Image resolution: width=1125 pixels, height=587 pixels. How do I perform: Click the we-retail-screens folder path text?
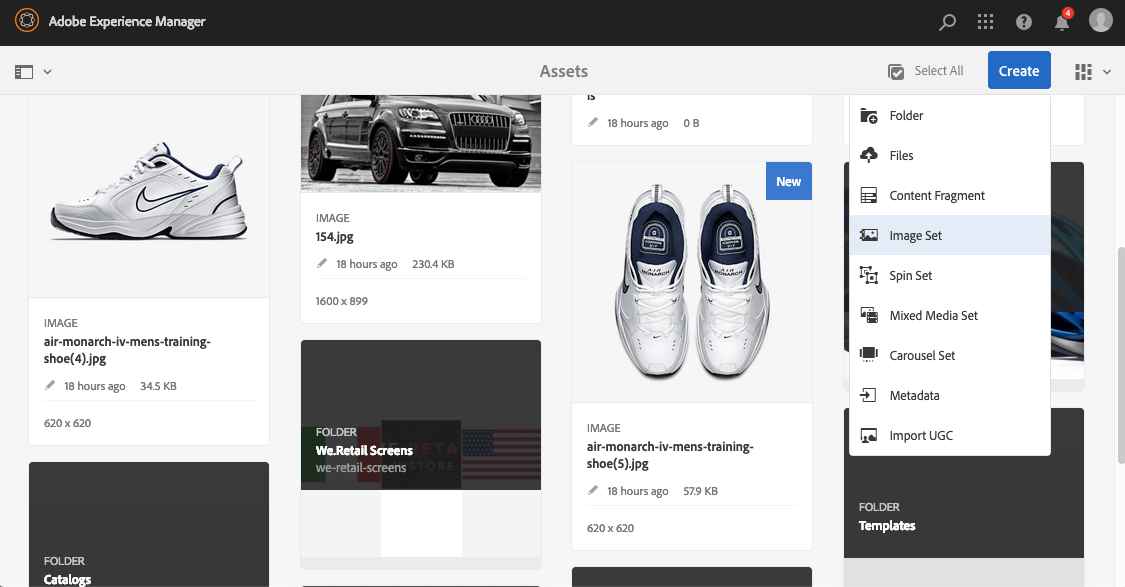(x=361, y=468)
